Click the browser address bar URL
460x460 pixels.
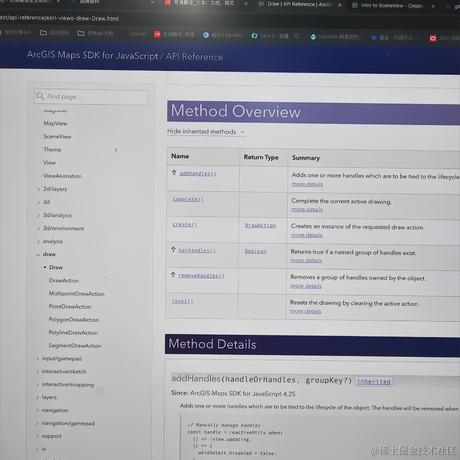[x=59, y=18]
